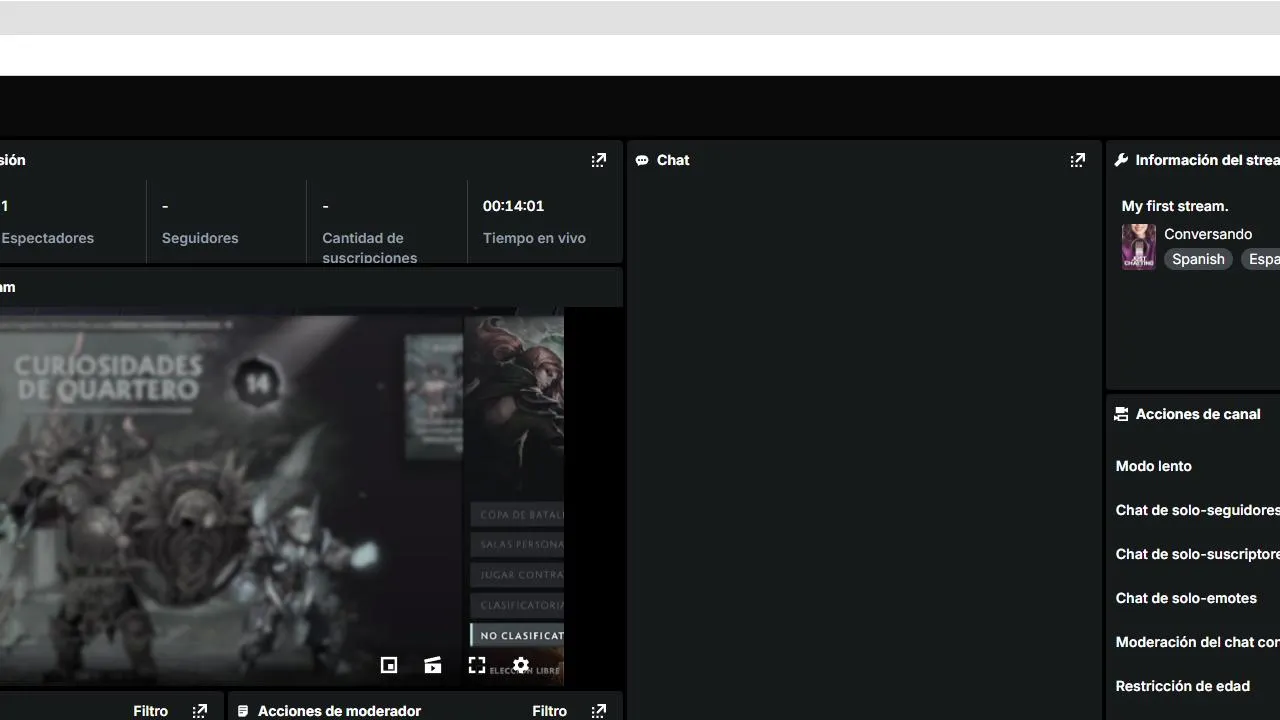
Task: Open the stream preview settings gear
Action: (x=521, y=665)
